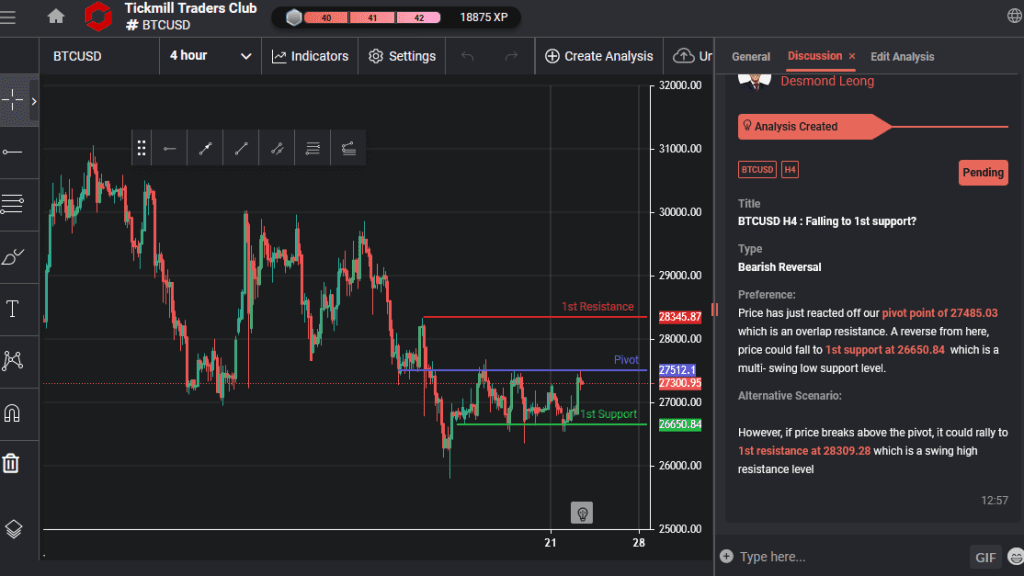Enable the magnet snapping tool

(x=14, y=413)
